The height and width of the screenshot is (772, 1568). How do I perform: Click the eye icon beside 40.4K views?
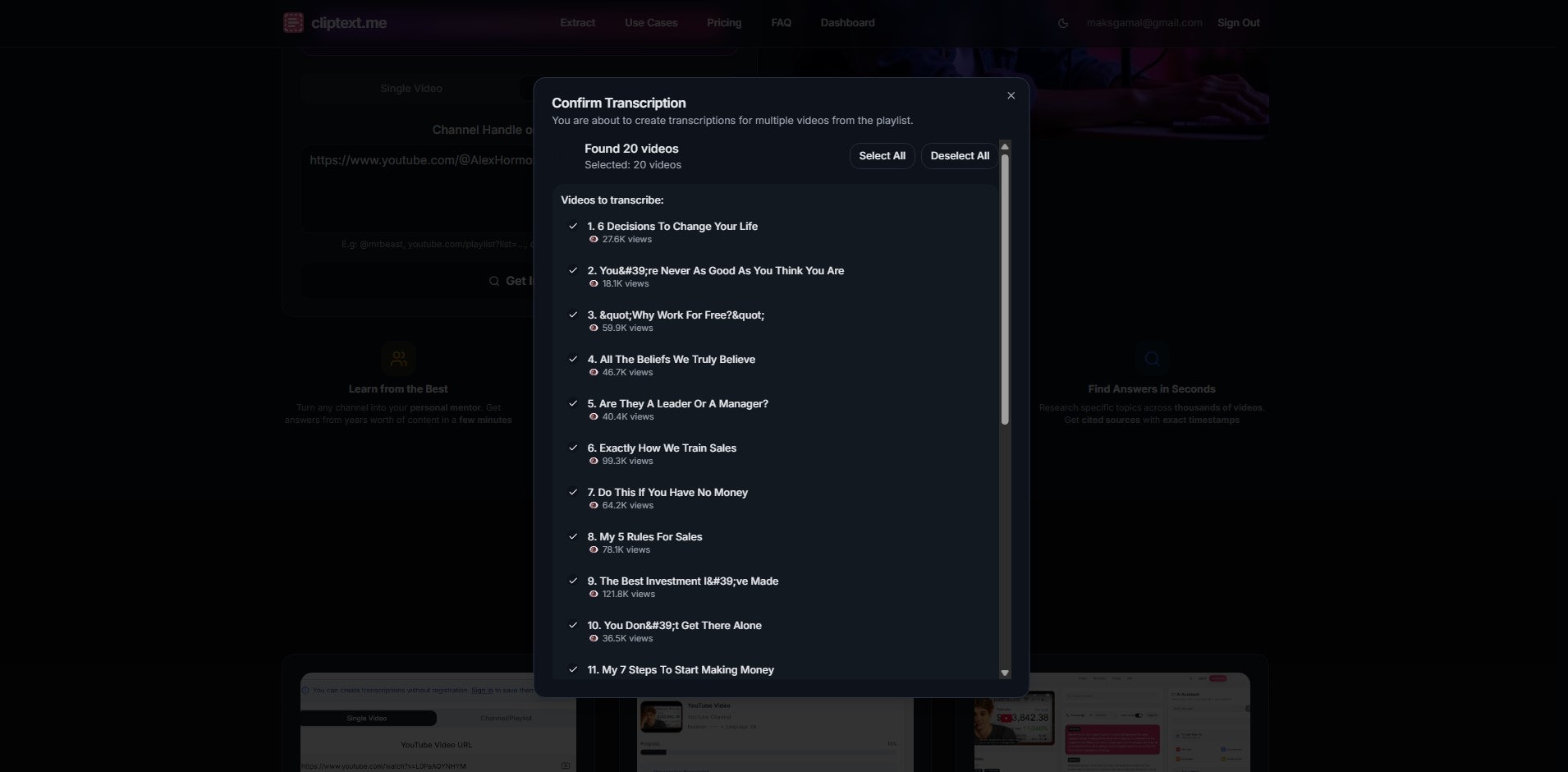594,417
